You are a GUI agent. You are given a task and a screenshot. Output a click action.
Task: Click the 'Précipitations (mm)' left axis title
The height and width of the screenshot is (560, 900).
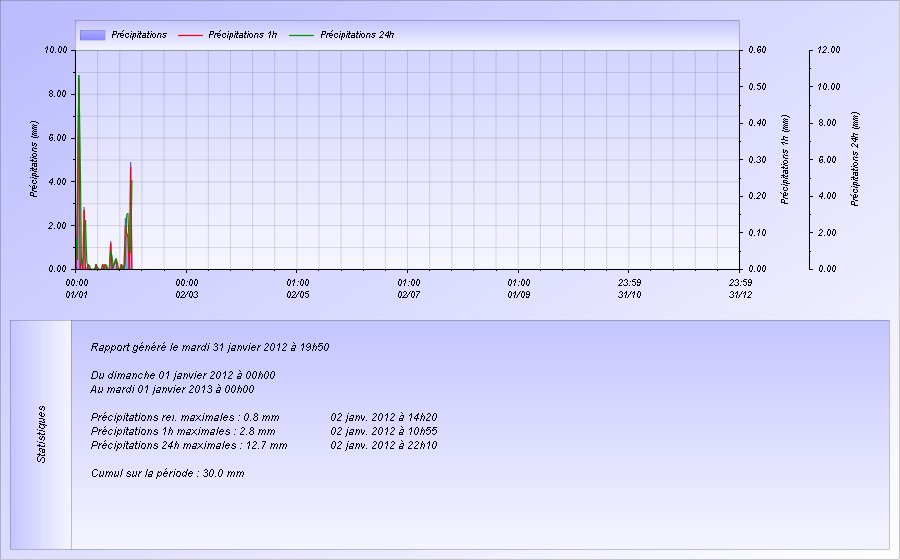coord(34,159)
